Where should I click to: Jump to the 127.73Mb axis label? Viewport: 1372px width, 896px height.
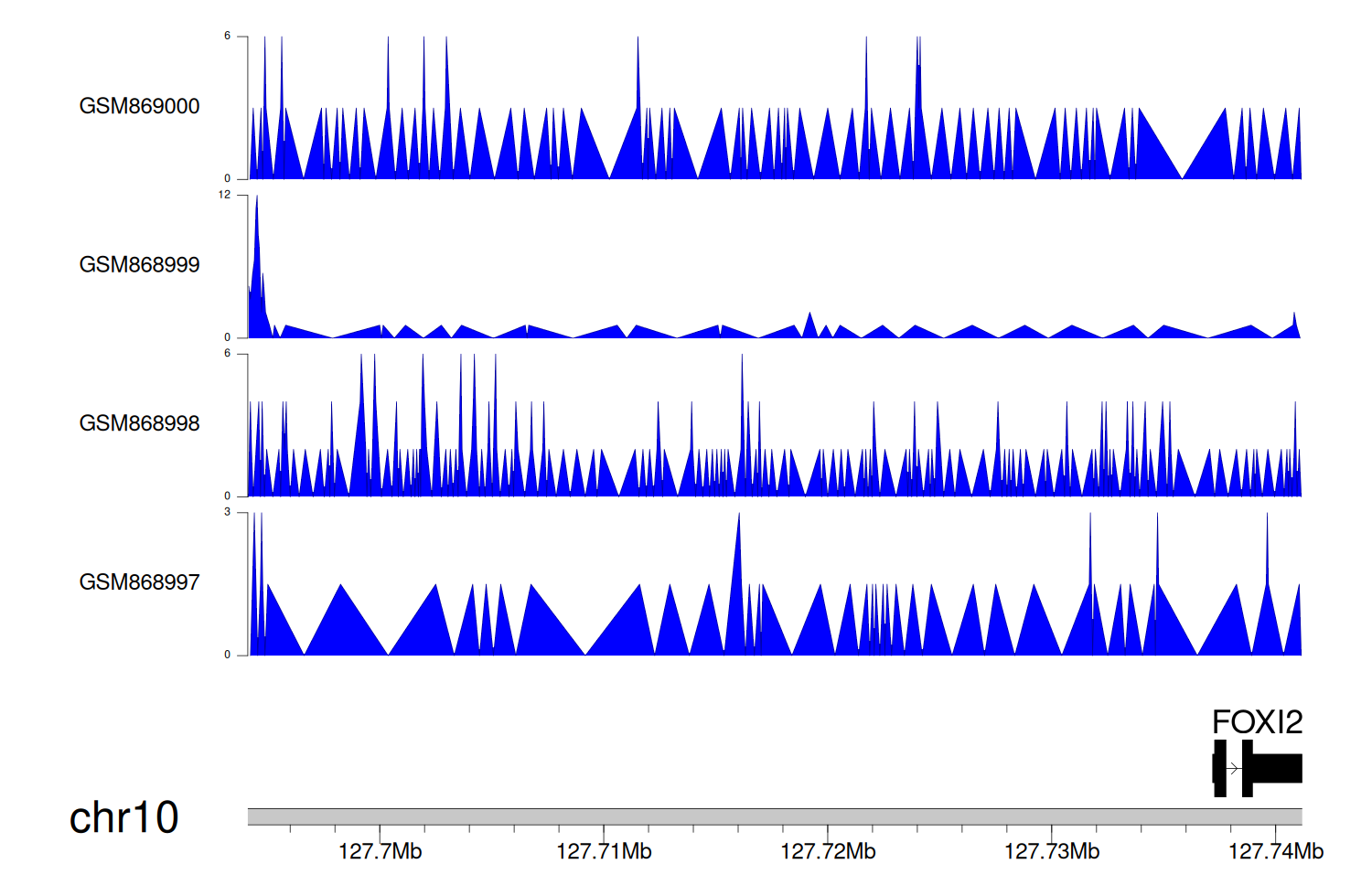[x=1052, y=852]
